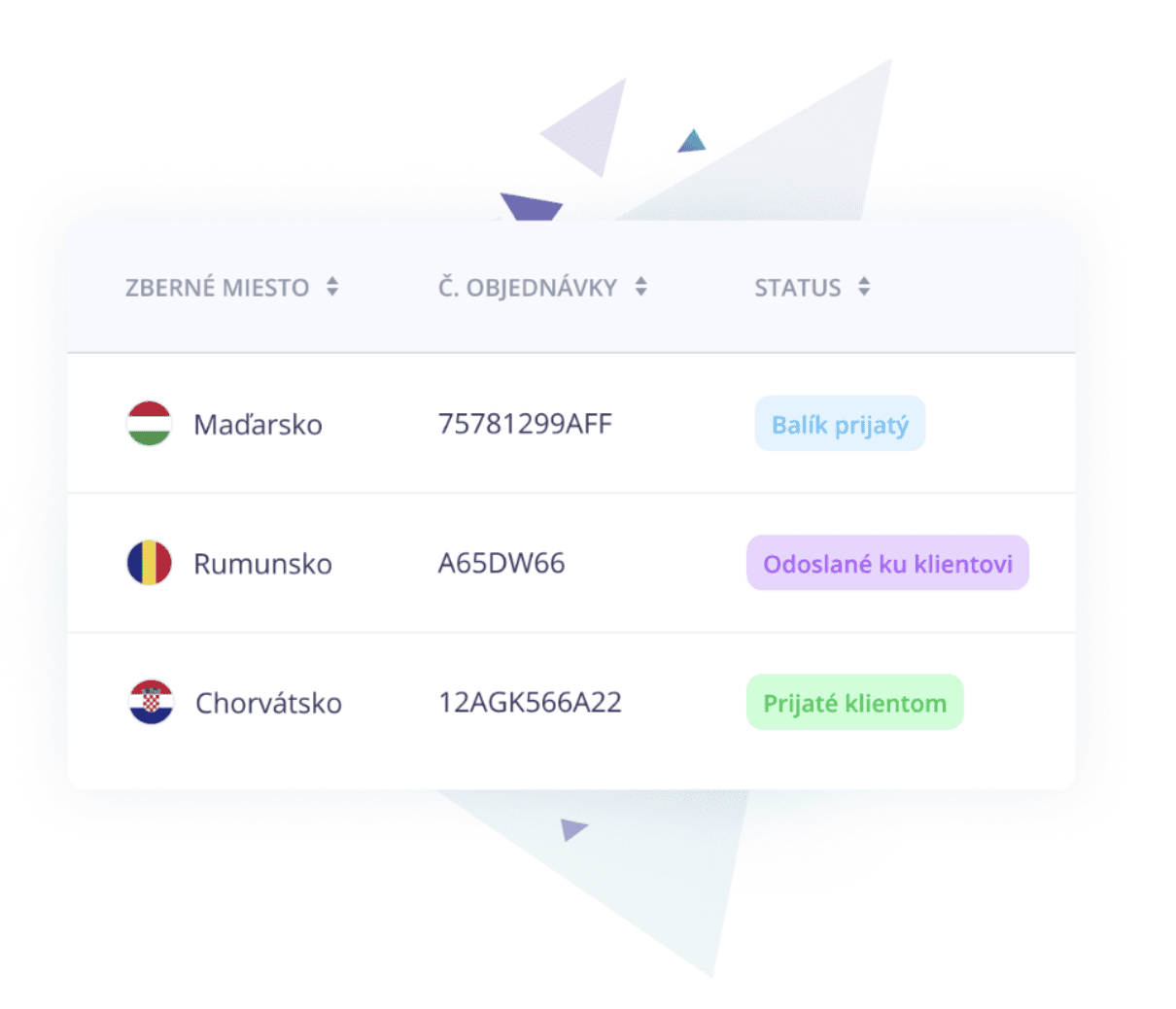The image size is (1176, 1009).
Task: Sort by Zberné miesto arrows
Action: [x=332, y=287]
